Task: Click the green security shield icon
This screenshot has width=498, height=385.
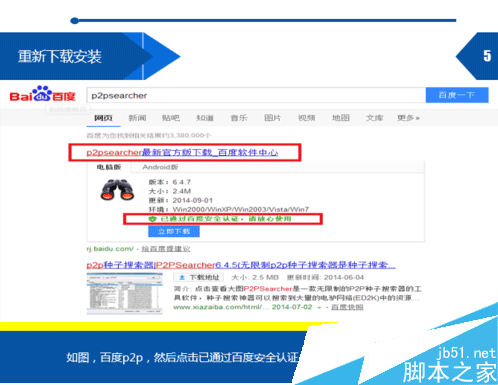Action: point(152,219)
